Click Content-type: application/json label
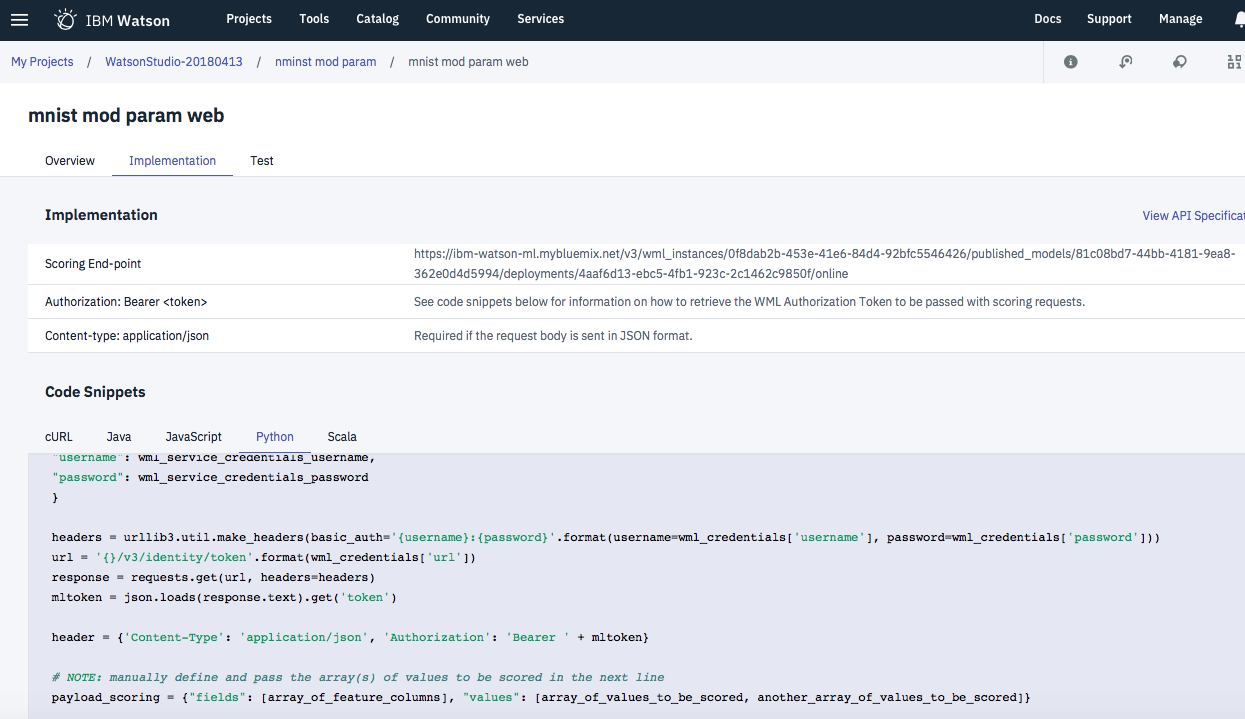Image resolution: width=1245 pixels, height=719 pixels. pyautogui.click(x=127, y=336)
